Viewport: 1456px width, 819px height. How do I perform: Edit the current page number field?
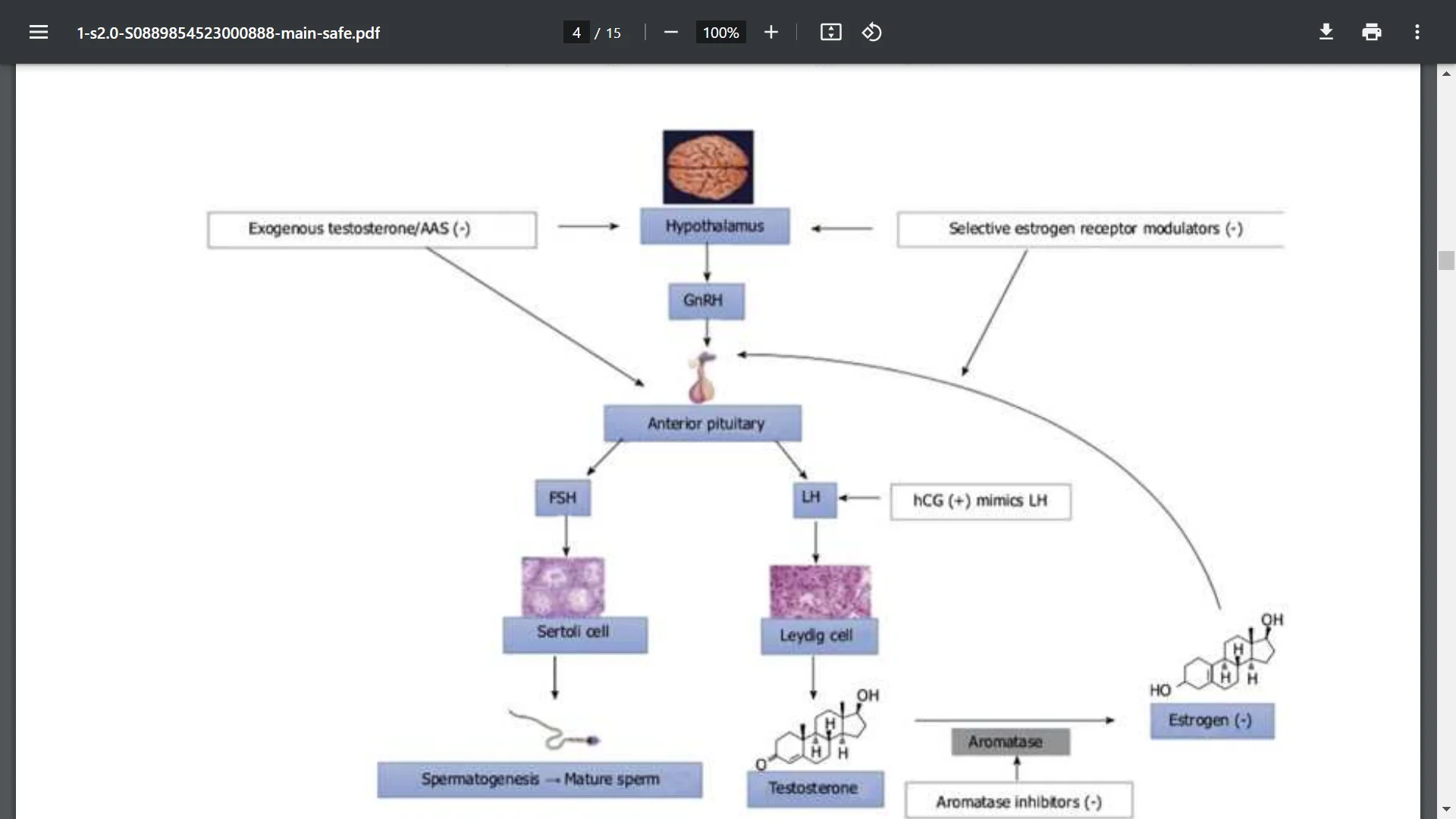pos(576,33)
